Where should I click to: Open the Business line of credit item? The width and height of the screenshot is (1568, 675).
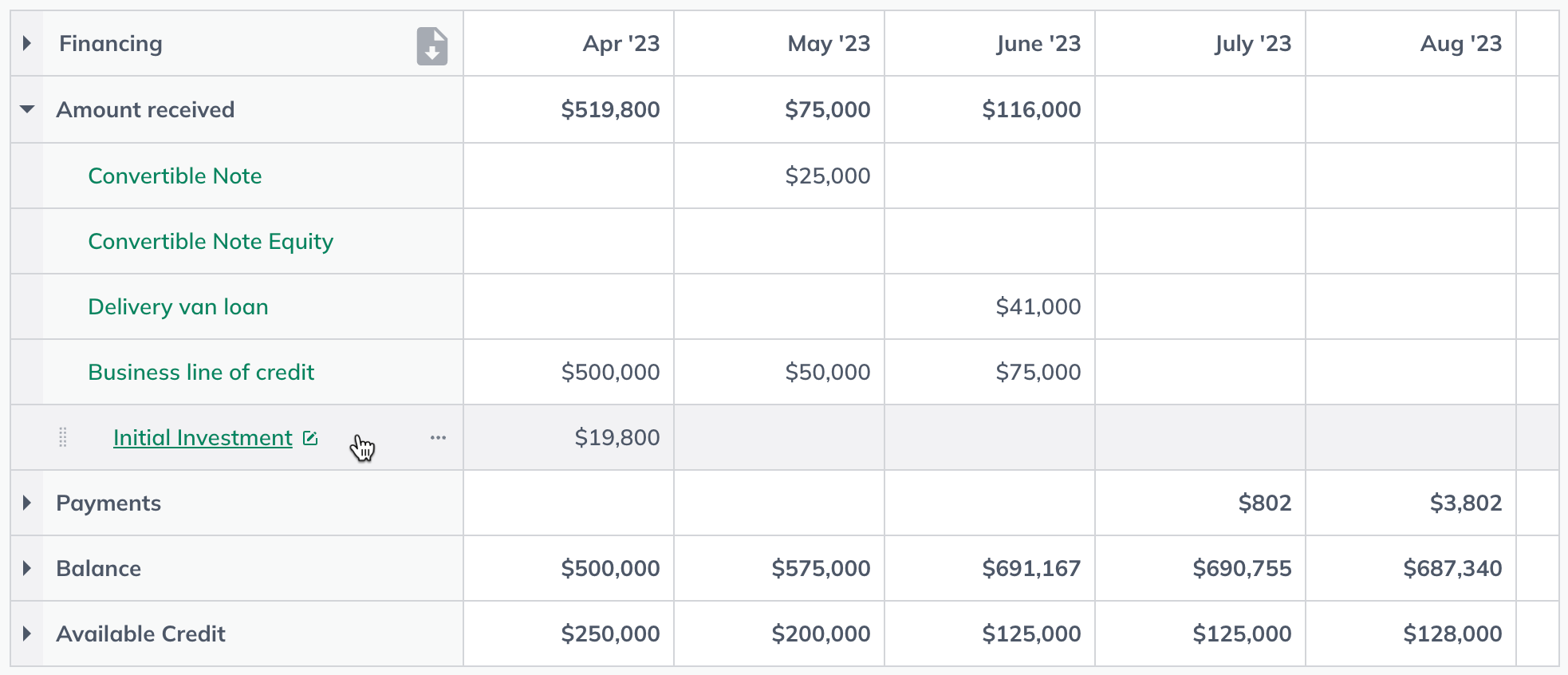pos(201,372)
